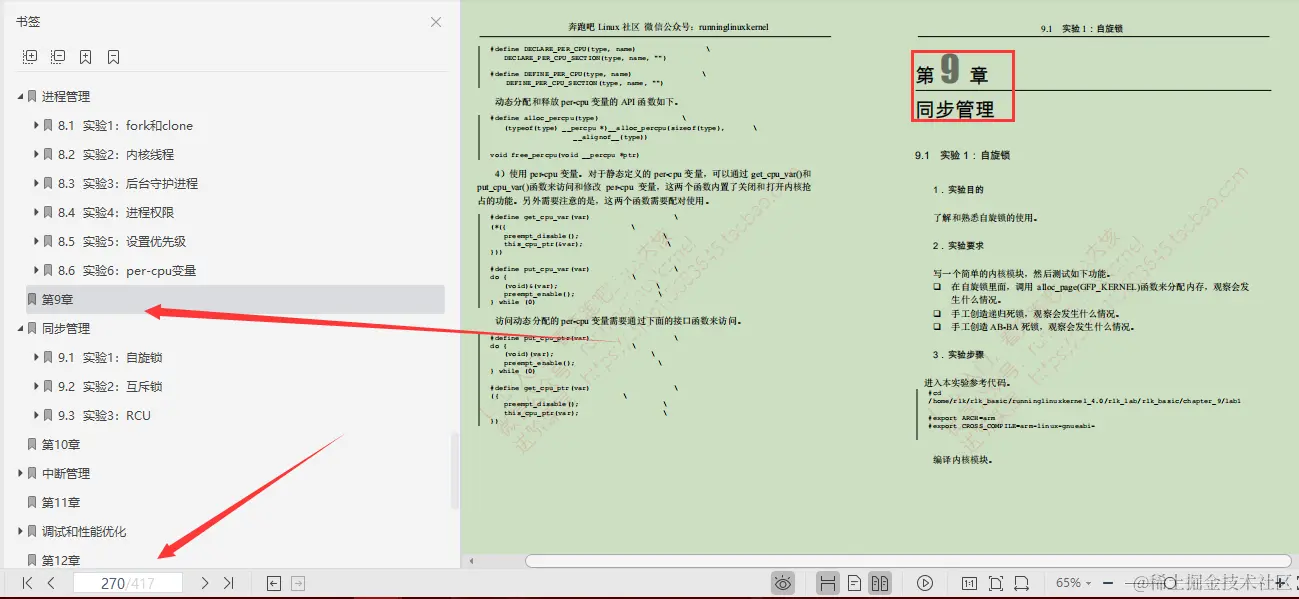Viewport: 1299px width, 599px height.
Task: Set zoom to actual size 1:1
Action: point(967,582)
